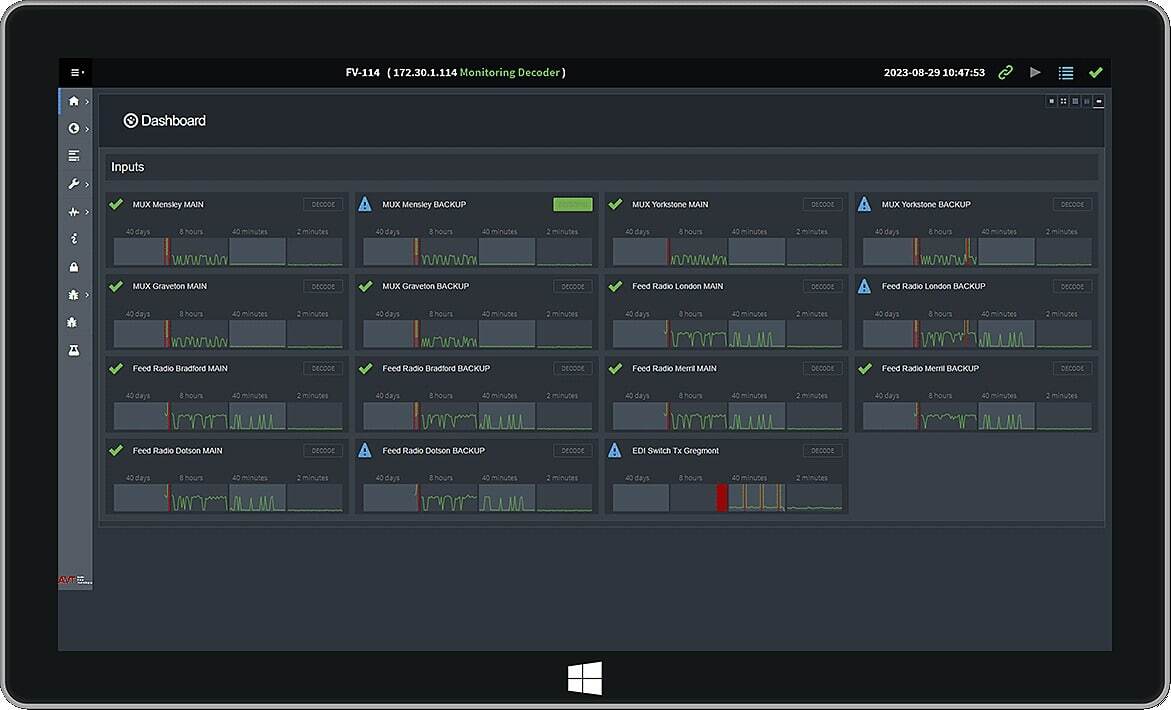Open the flask test icon in sidebar
Screen dimensions: 1171x710
click(73, 350)
